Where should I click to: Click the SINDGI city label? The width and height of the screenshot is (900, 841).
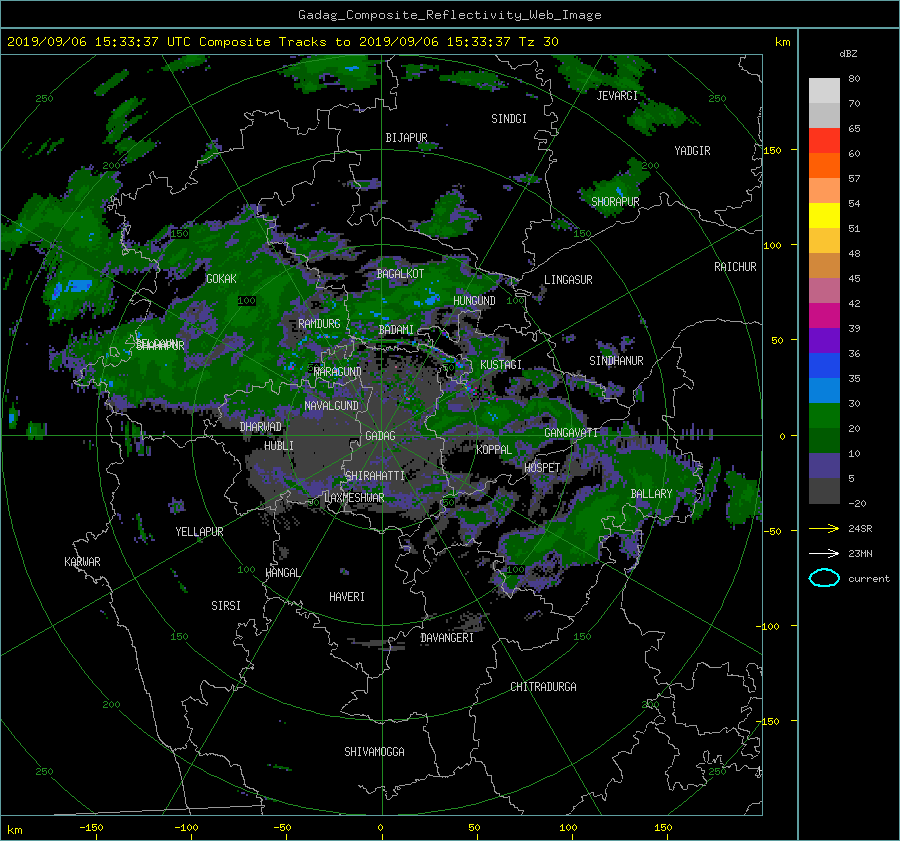coord(509,119)
